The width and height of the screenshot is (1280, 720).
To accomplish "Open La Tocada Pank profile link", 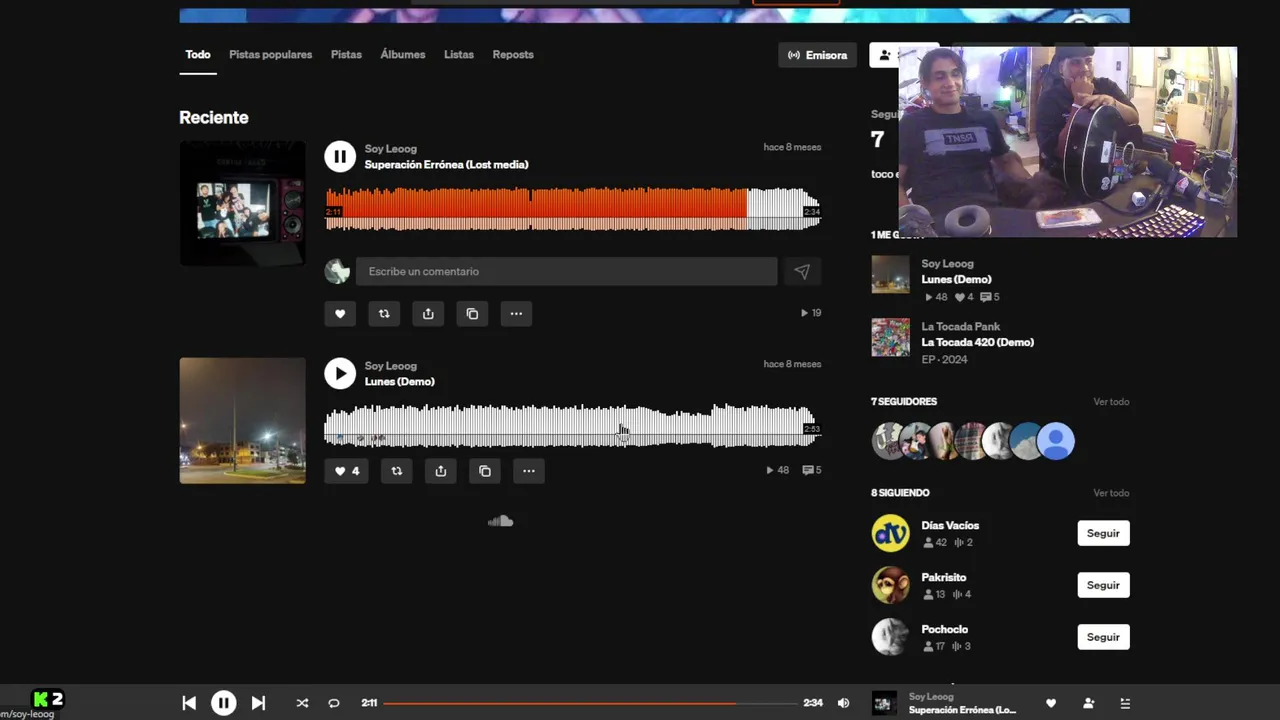I will pyautogui.click(x=960, y=327).
